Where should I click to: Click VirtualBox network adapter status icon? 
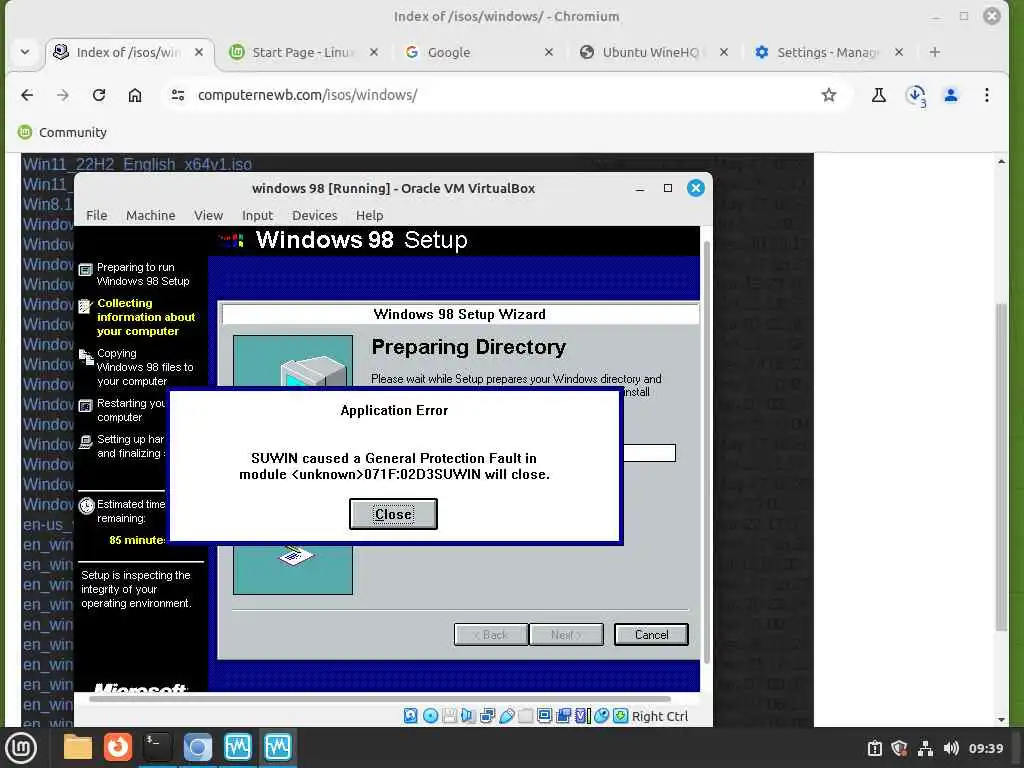(x=487, y=716)
